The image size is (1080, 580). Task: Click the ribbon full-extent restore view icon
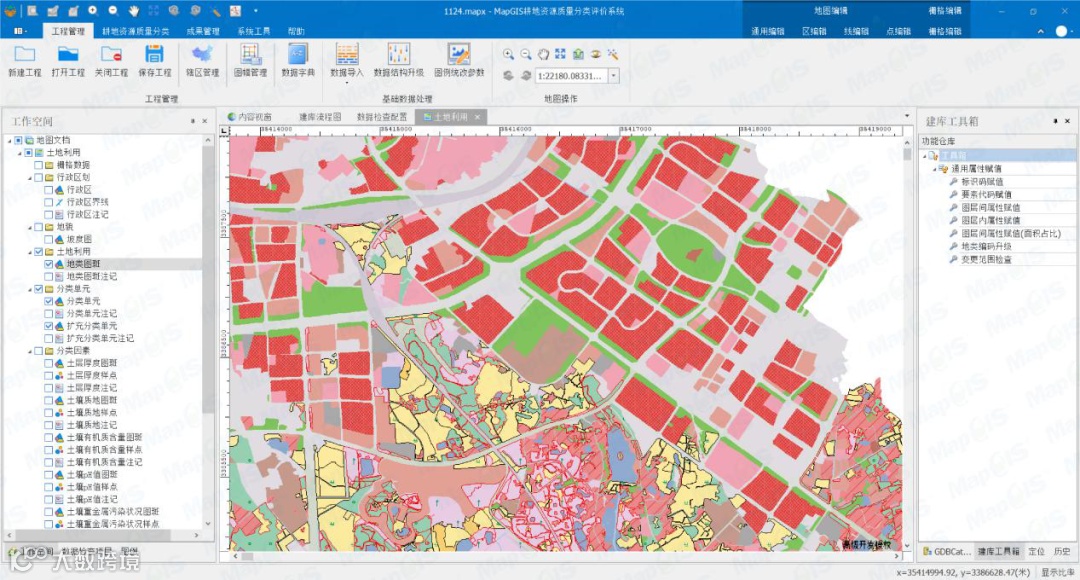[x=561, y=54]
